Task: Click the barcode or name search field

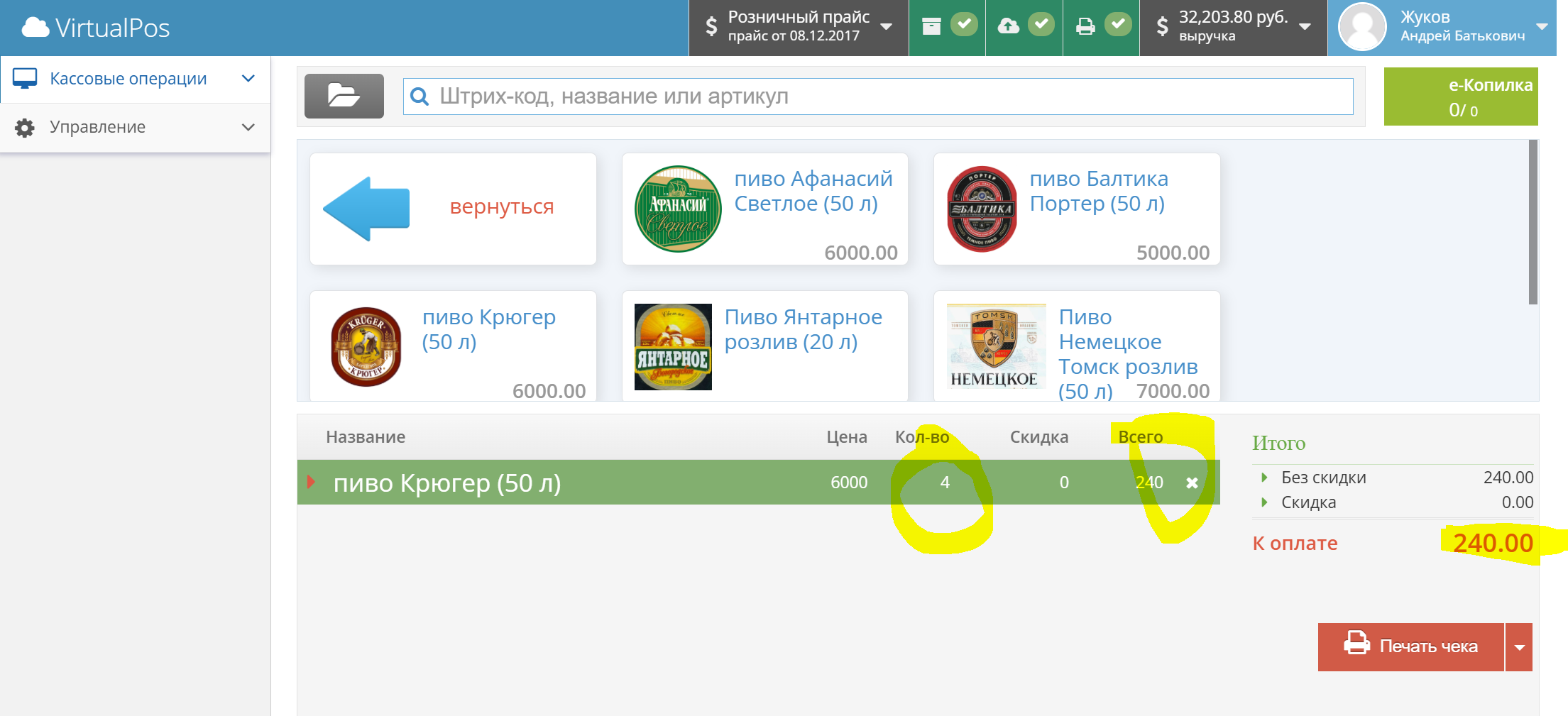Action: pyautogui.click(x=878, y=97)
